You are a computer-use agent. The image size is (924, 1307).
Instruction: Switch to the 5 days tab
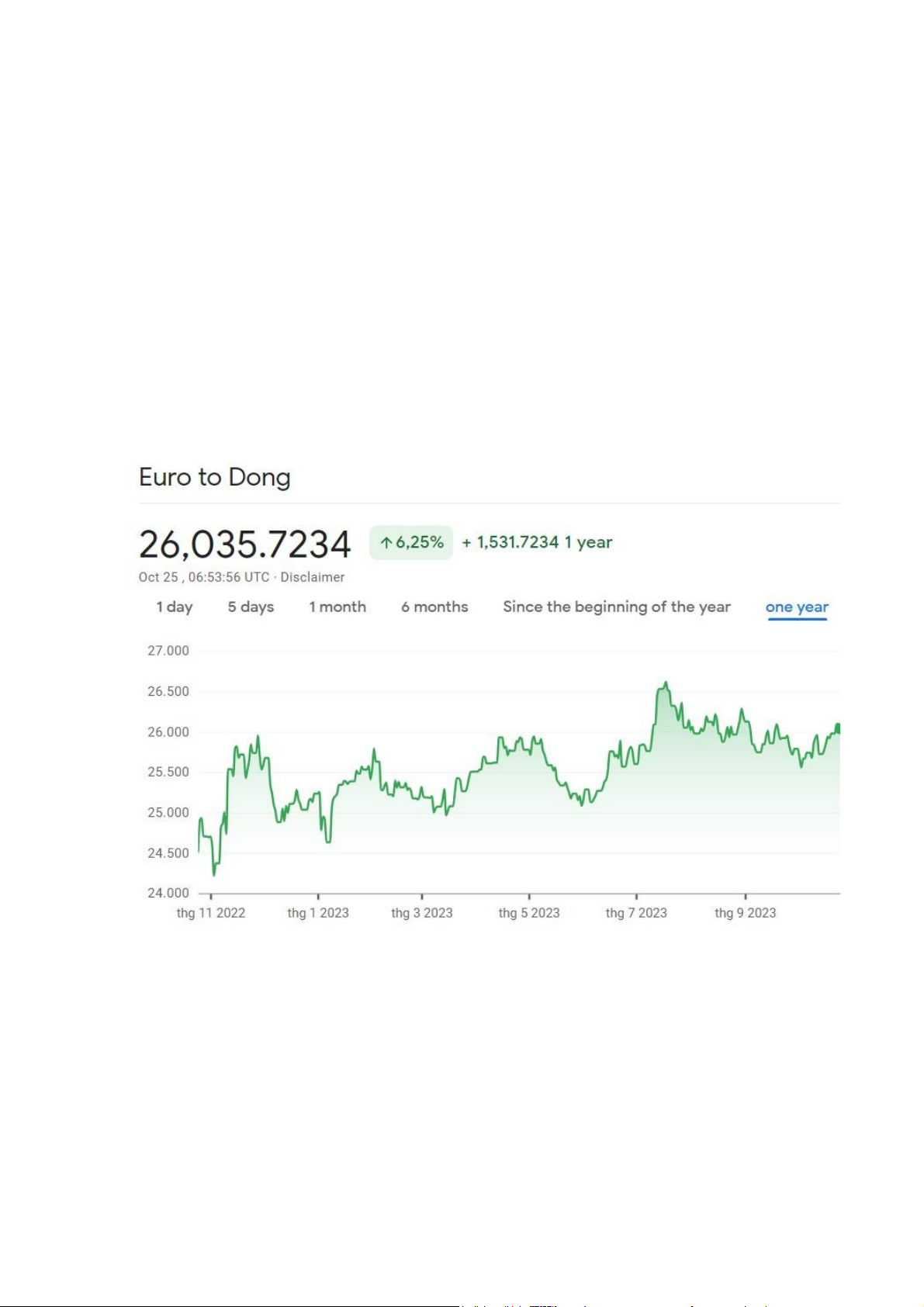(251, 607)
